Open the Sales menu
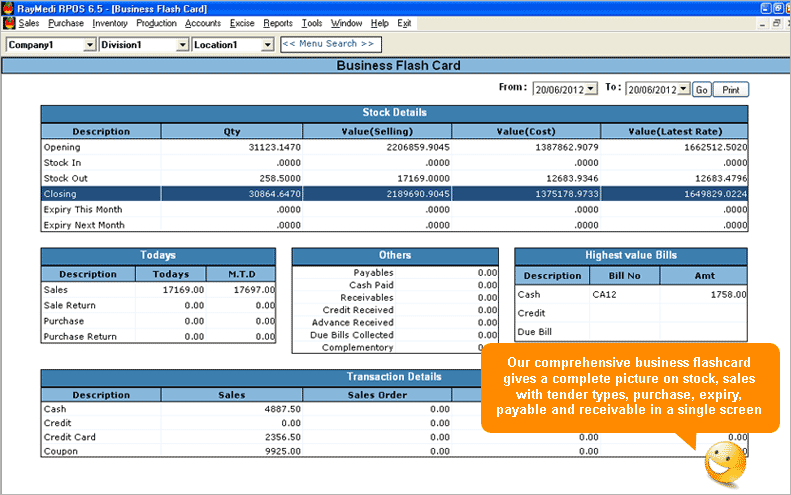 29,22
